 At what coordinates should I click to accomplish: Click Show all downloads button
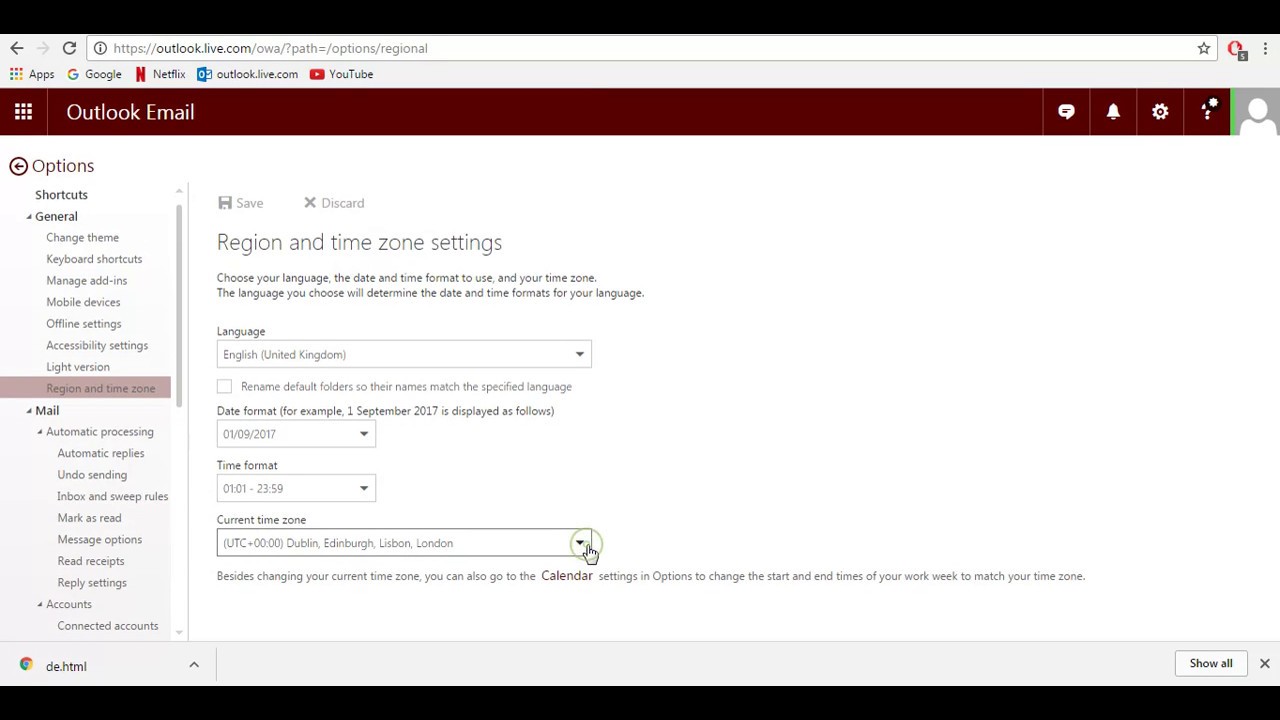(1211, 663)
